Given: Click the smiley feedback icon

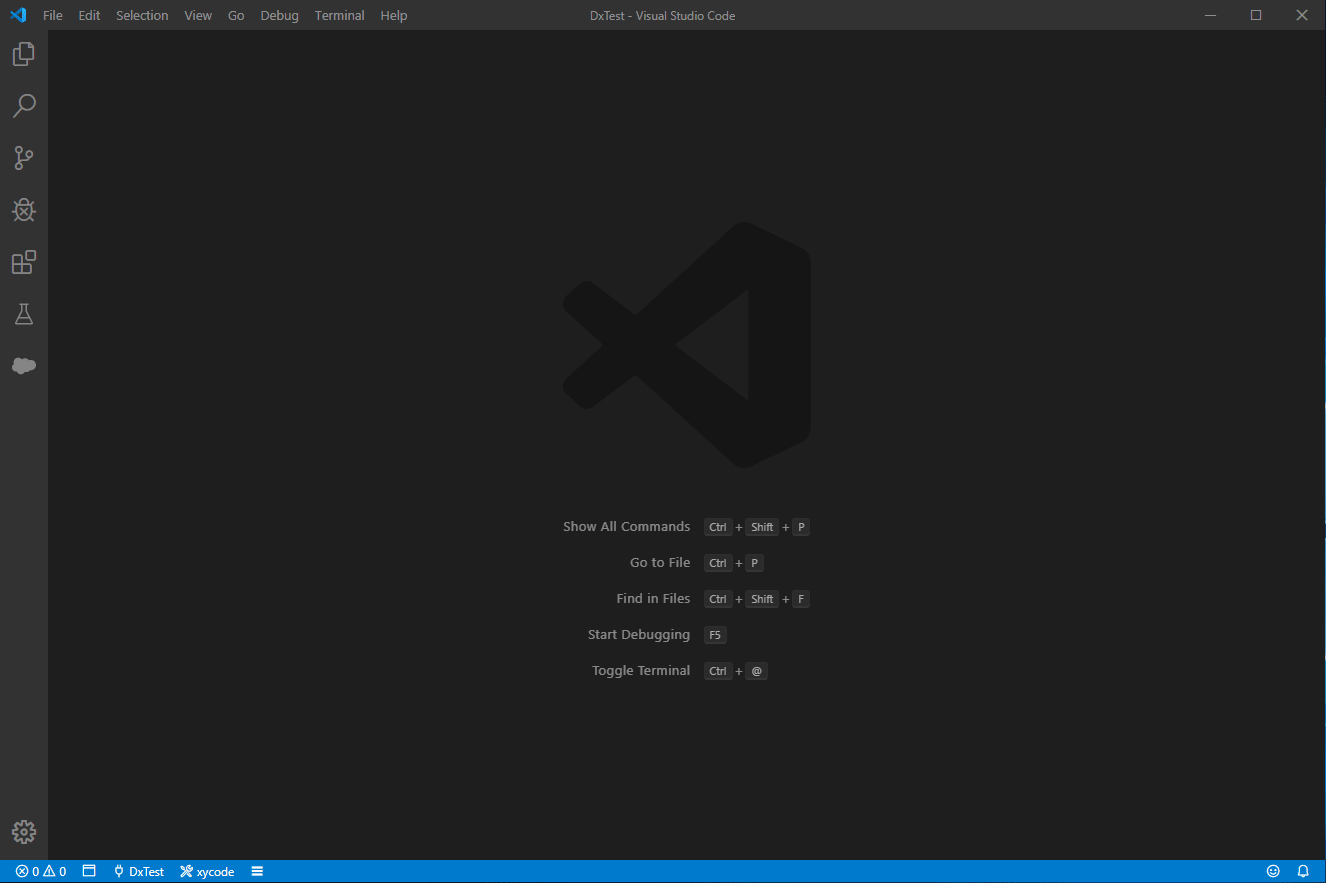Looking at the screenshot, I should [x=1273, y=871].
